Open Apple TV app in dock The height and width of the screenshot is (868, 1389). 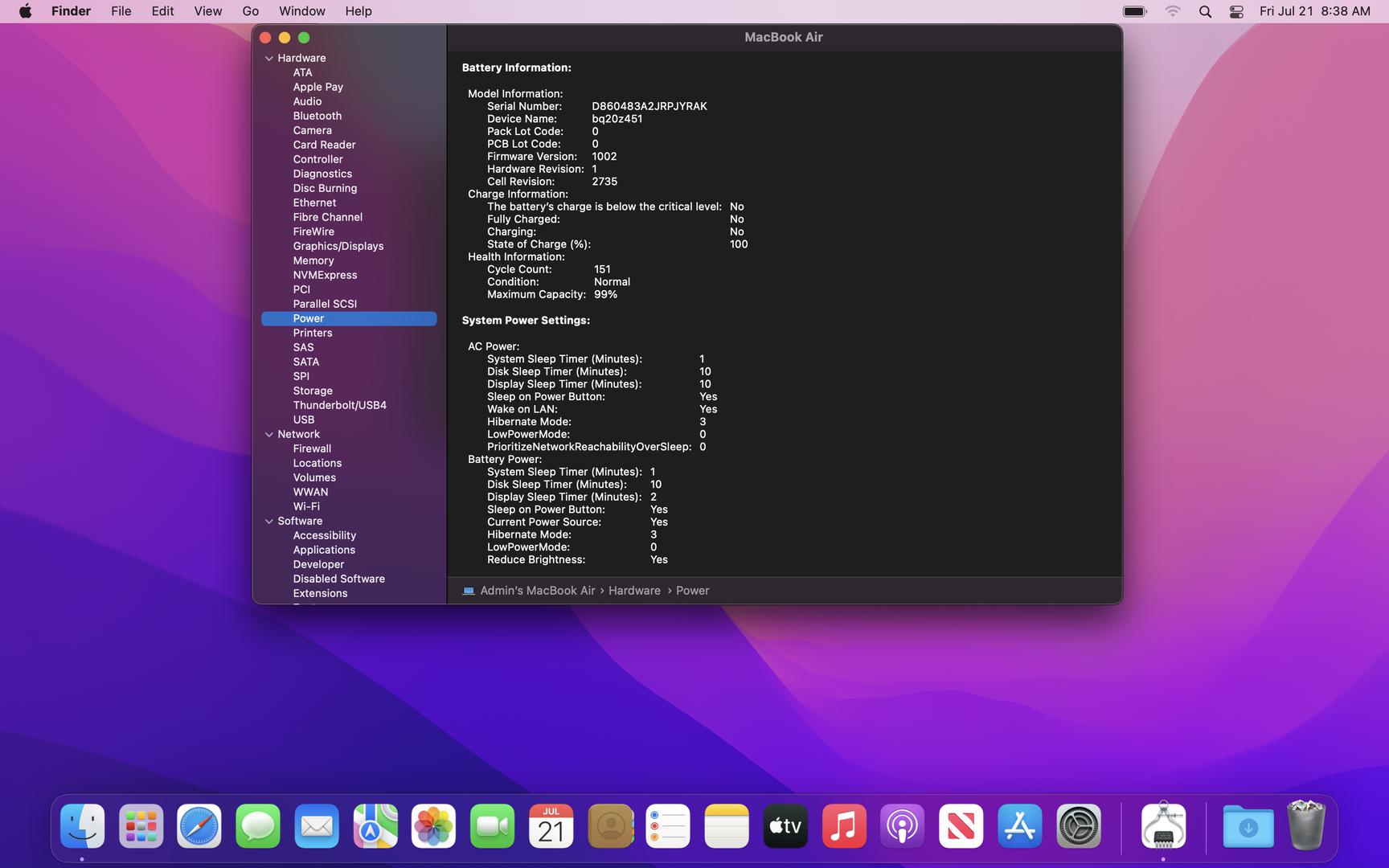(x=785, y=826)
